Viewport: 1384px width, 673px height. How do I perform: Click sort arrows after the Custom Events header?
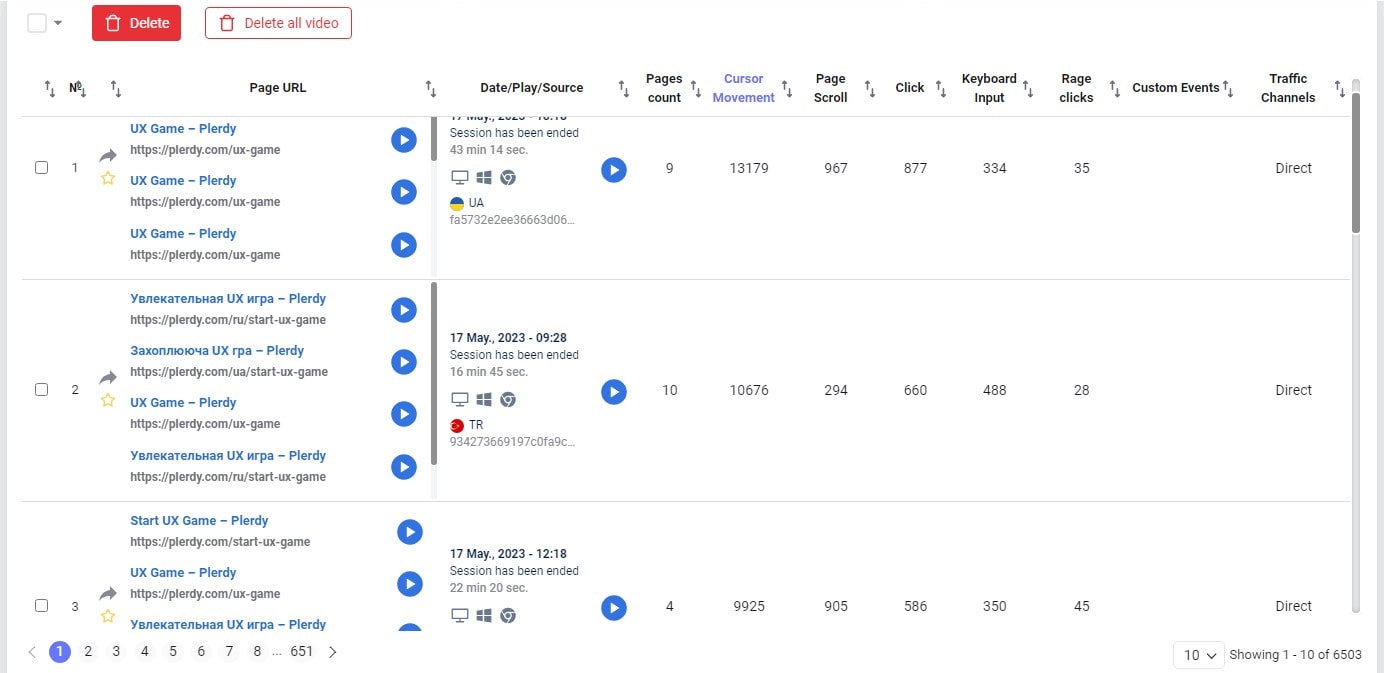click(1228, 89)
